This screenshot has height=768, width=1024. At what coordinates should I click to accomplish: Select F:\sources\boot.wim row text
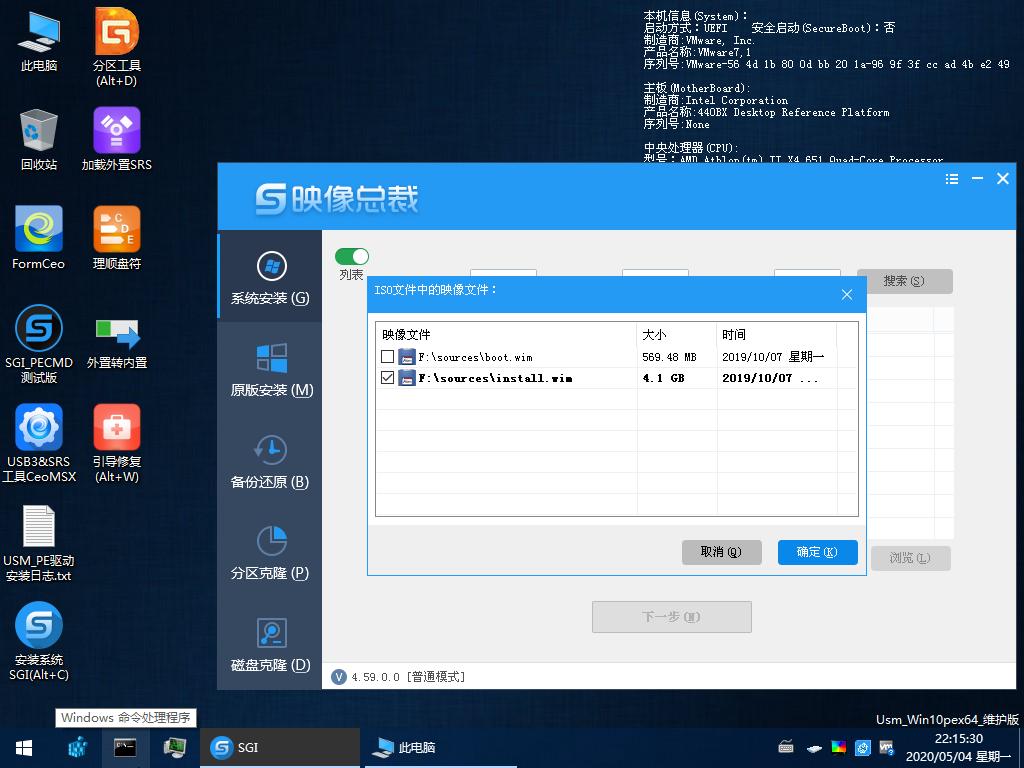coord(475,357)
